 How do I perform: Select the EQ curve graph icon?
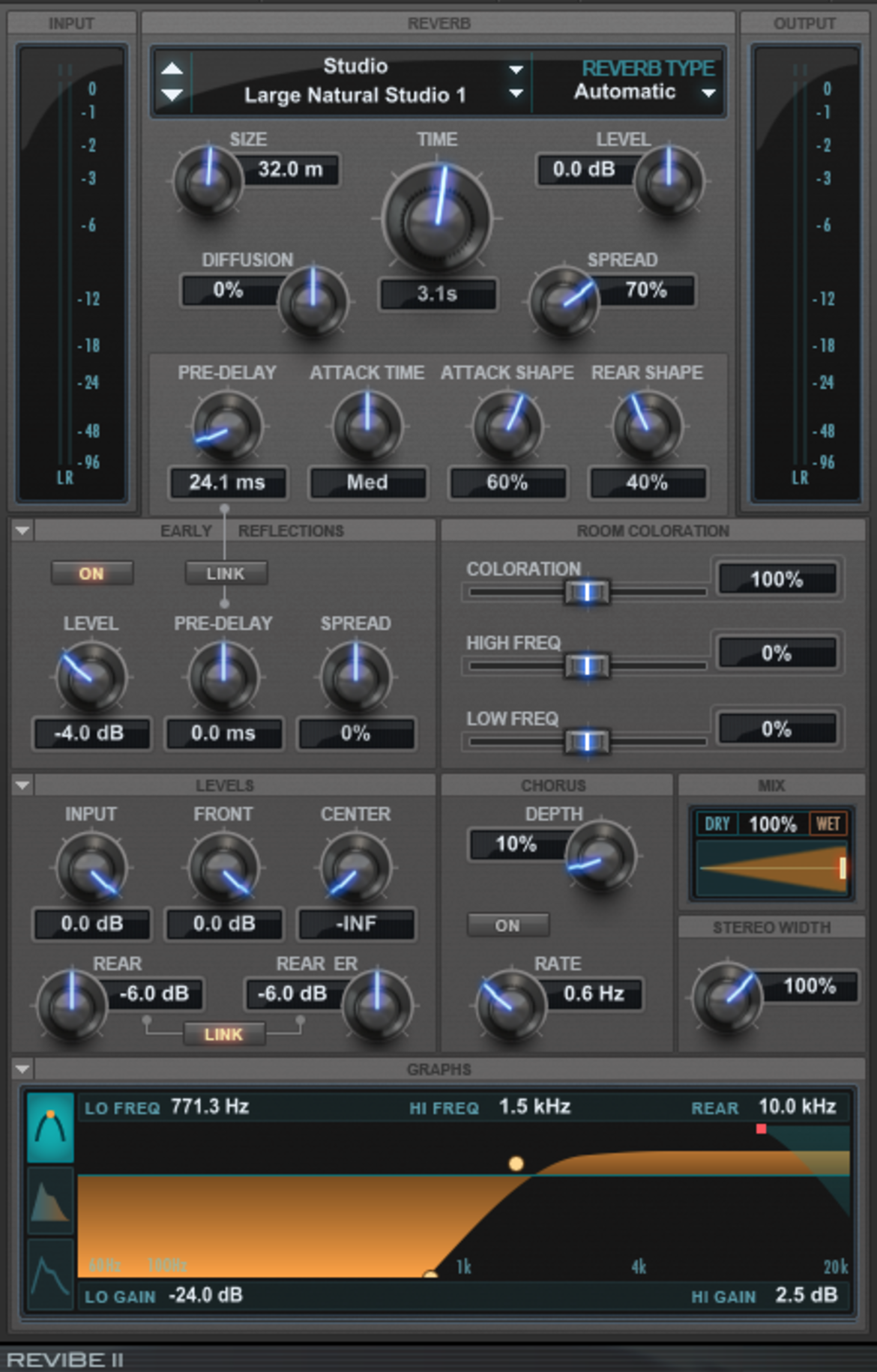[50, 1127]
